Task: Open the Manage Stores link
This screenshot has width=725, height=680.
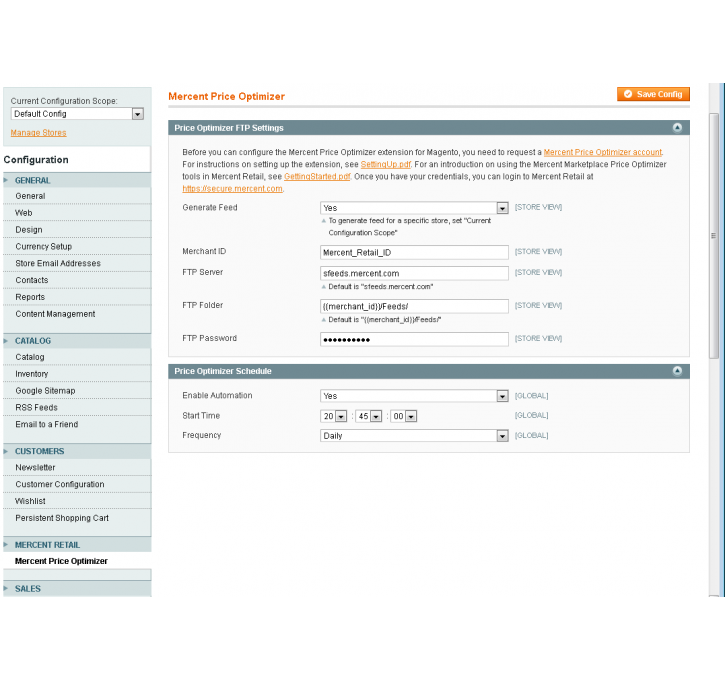Action: 38,133
